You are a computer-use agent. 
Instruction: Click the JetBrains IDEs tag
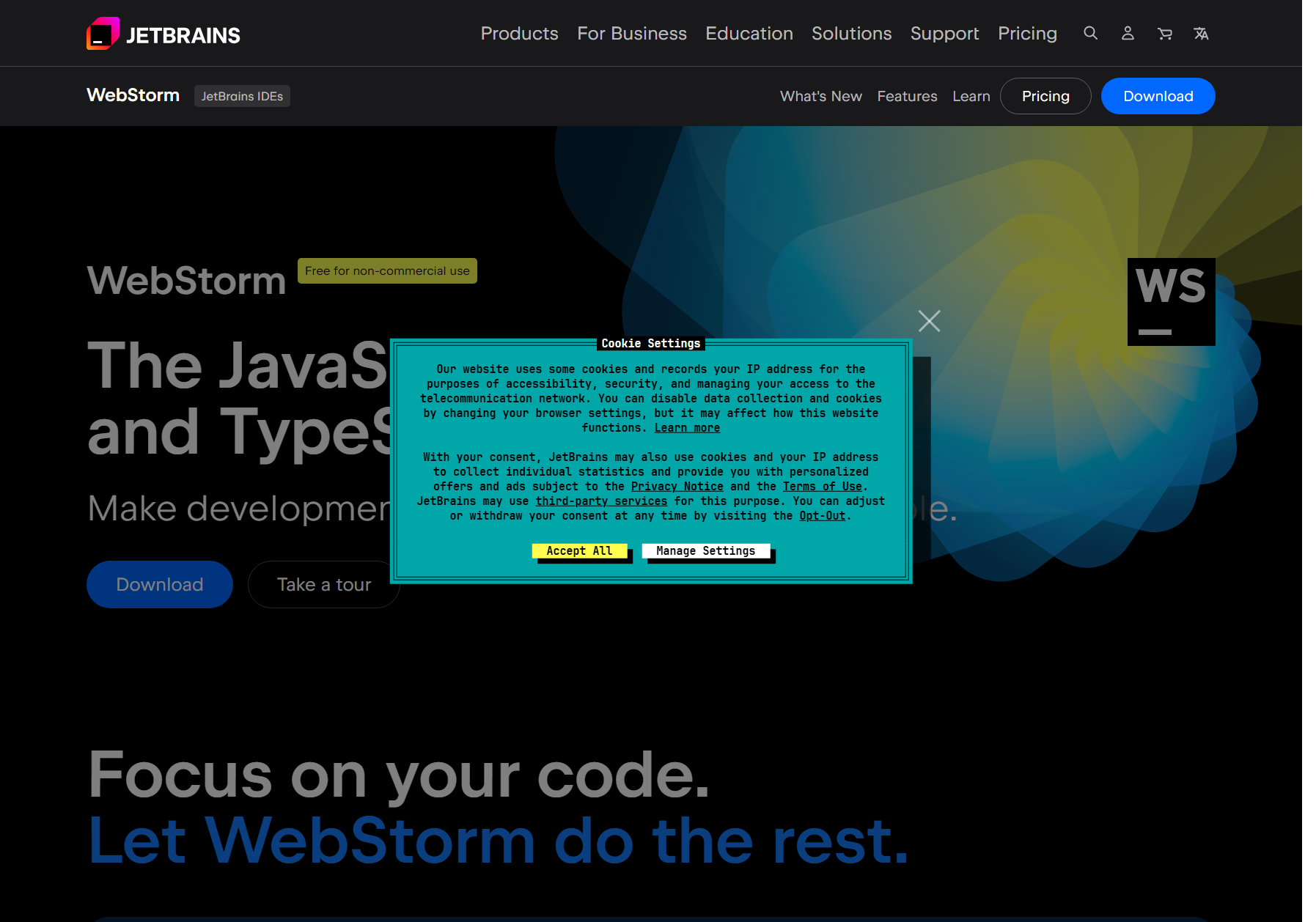(x=242, y=96)
